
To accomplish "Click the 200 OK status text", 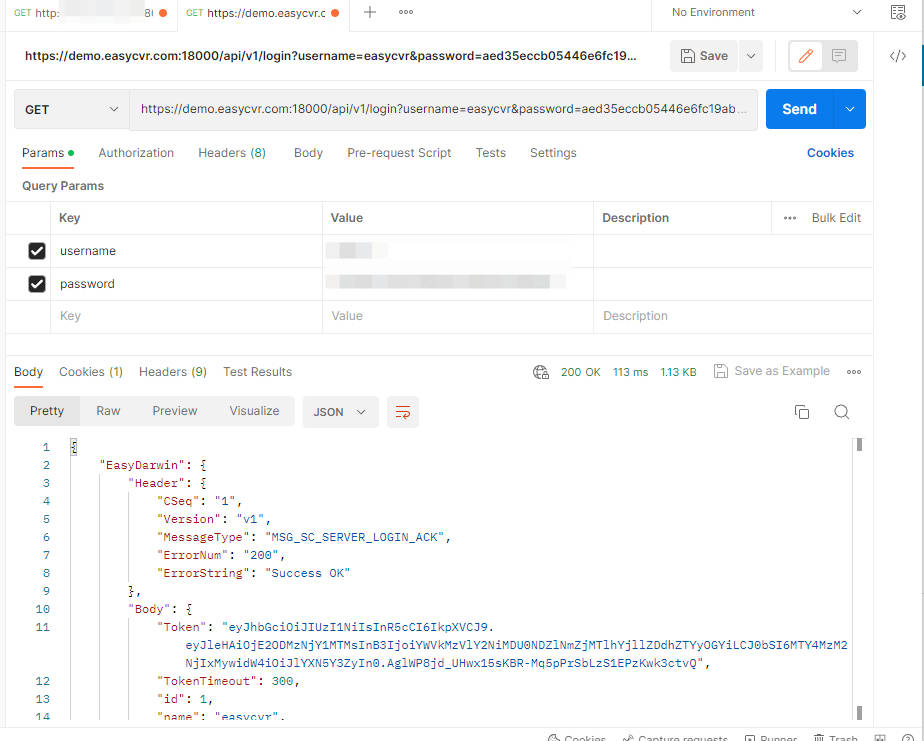I will 580,373.
